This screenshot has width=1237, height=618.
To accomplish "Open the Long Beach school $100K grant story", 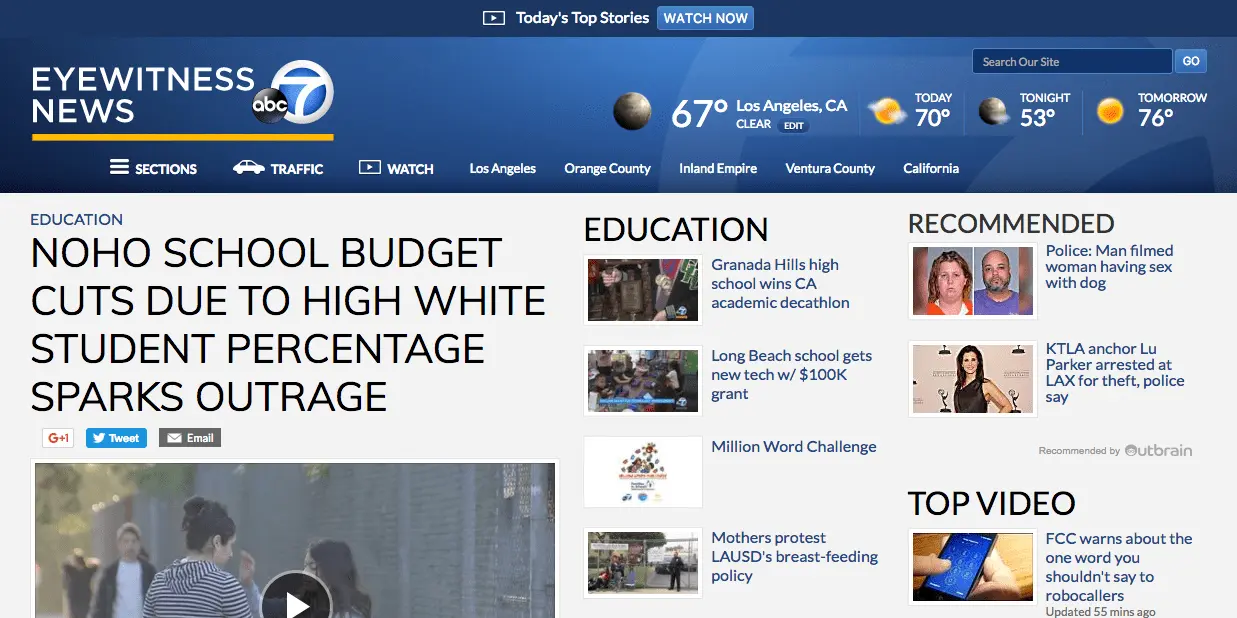I will pyautogui.click(x=791, y=374).
